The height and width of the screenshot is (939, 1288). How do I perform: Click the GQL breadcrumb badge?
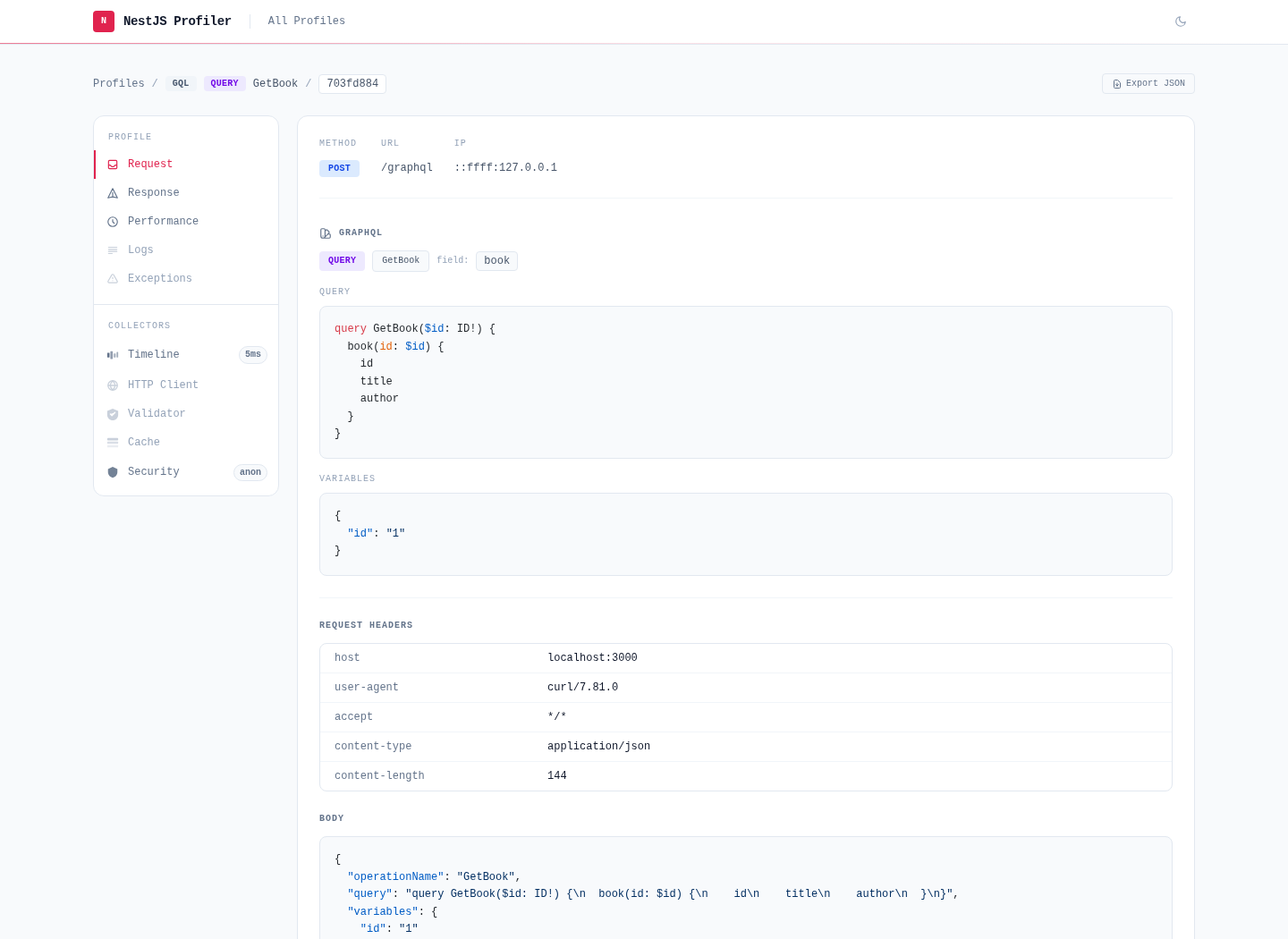[x=181, y=84]
